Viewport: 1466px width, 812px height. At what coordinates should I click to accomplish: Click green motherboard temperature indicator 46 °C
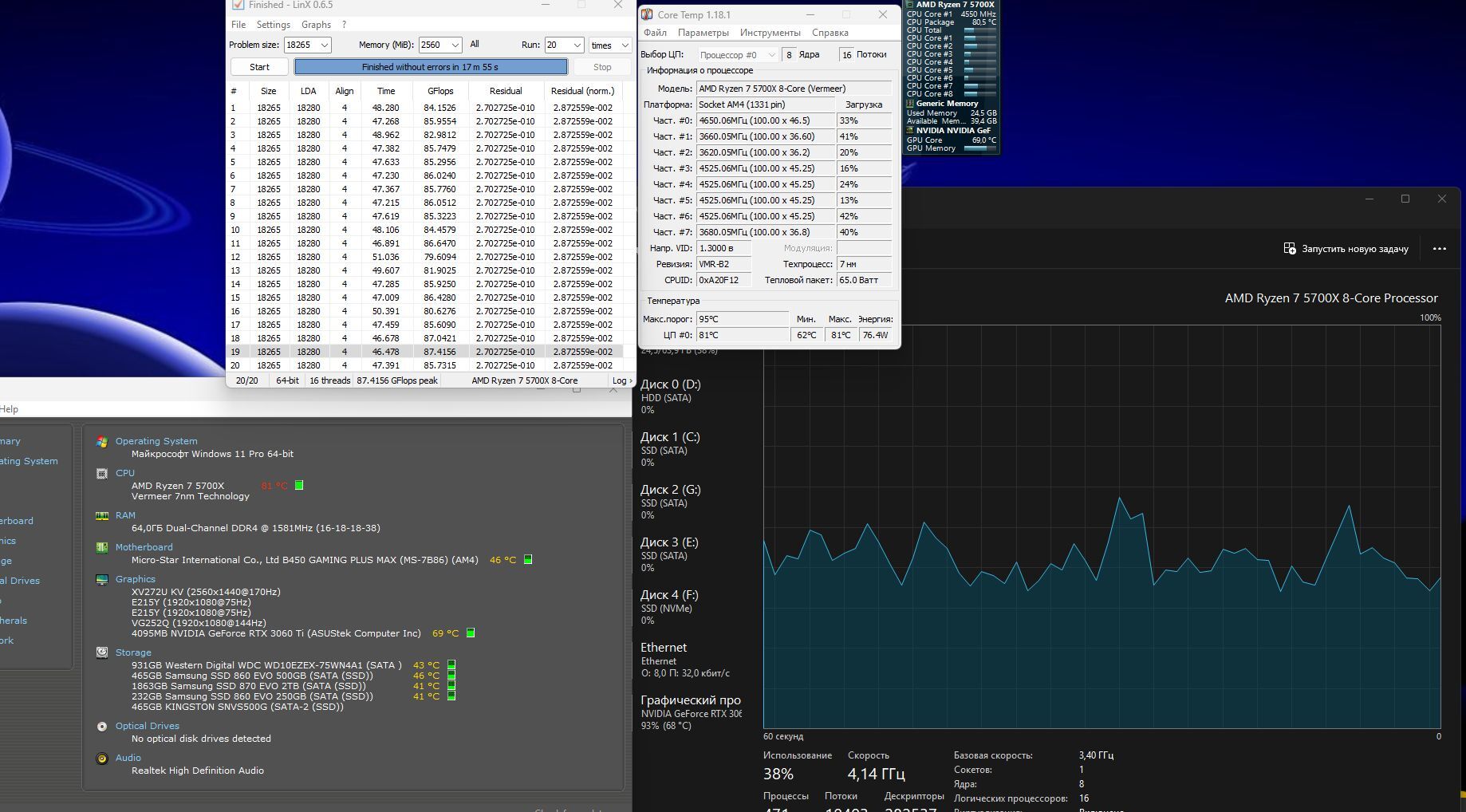527,560
